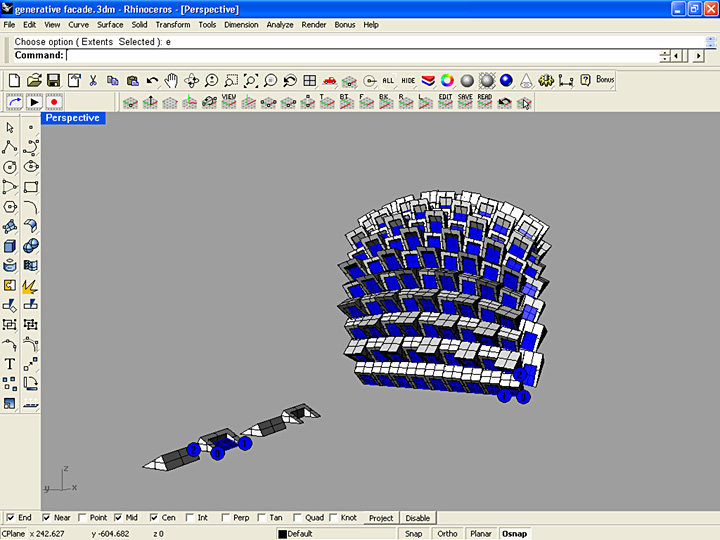
Task: Click the four-viewport layout icon
Action: (x=309, y=80)
